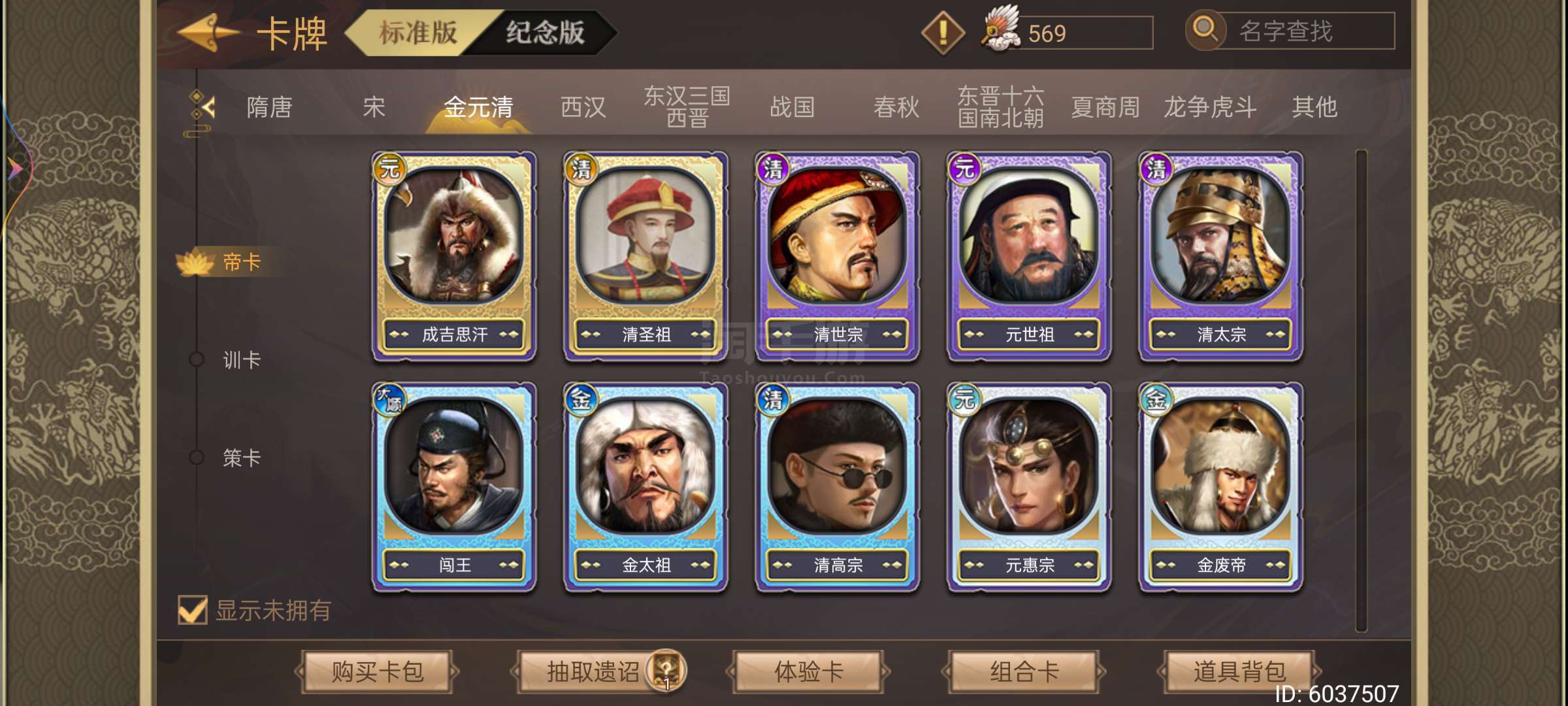Switch to 标准版 edition
Viewport: 1568px width, 706px height.
click(x=418, y=32)
